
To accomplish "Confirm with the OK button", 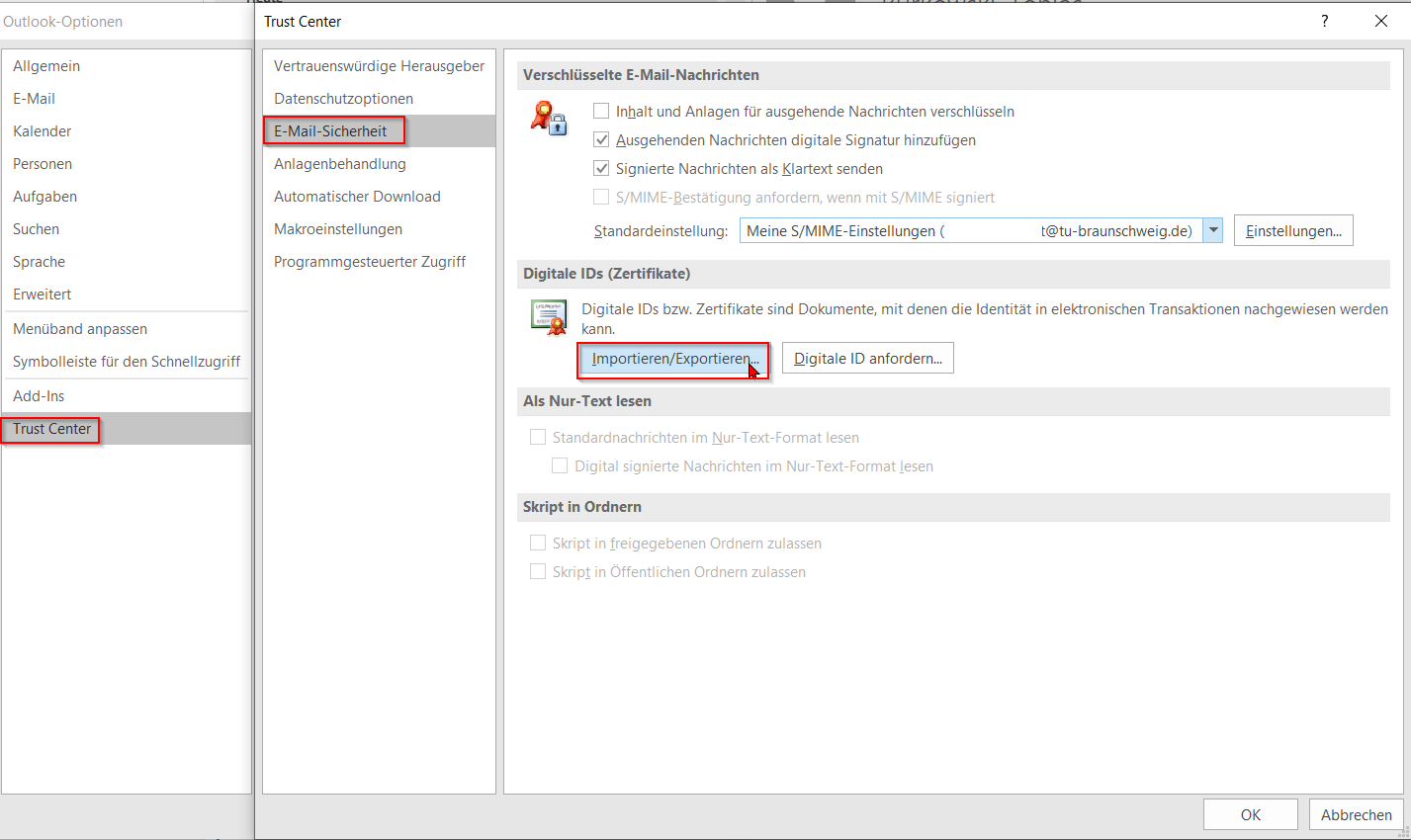I will tap(1251, 814).
